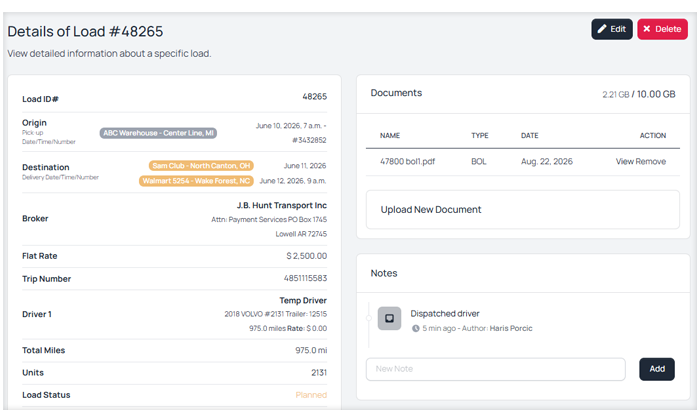Select the 2018 VOLVO #2131 Trailer: 12515 text
The height and width of the screenshot is (420, 700).
pos(275,314)
